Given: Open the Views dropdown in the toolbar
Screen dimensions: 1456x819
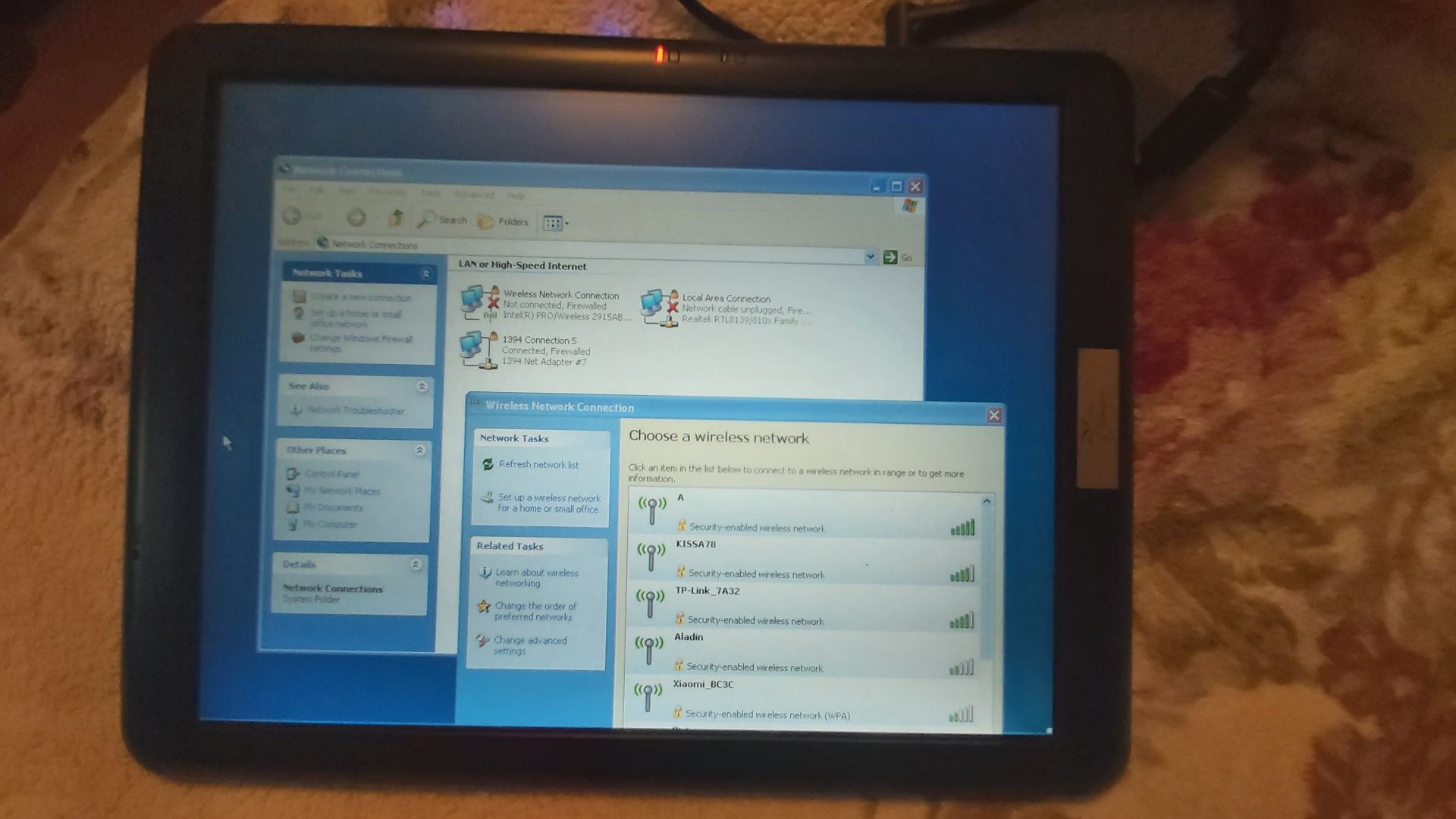Looking at the screenshot, I should tap(556, 223).
